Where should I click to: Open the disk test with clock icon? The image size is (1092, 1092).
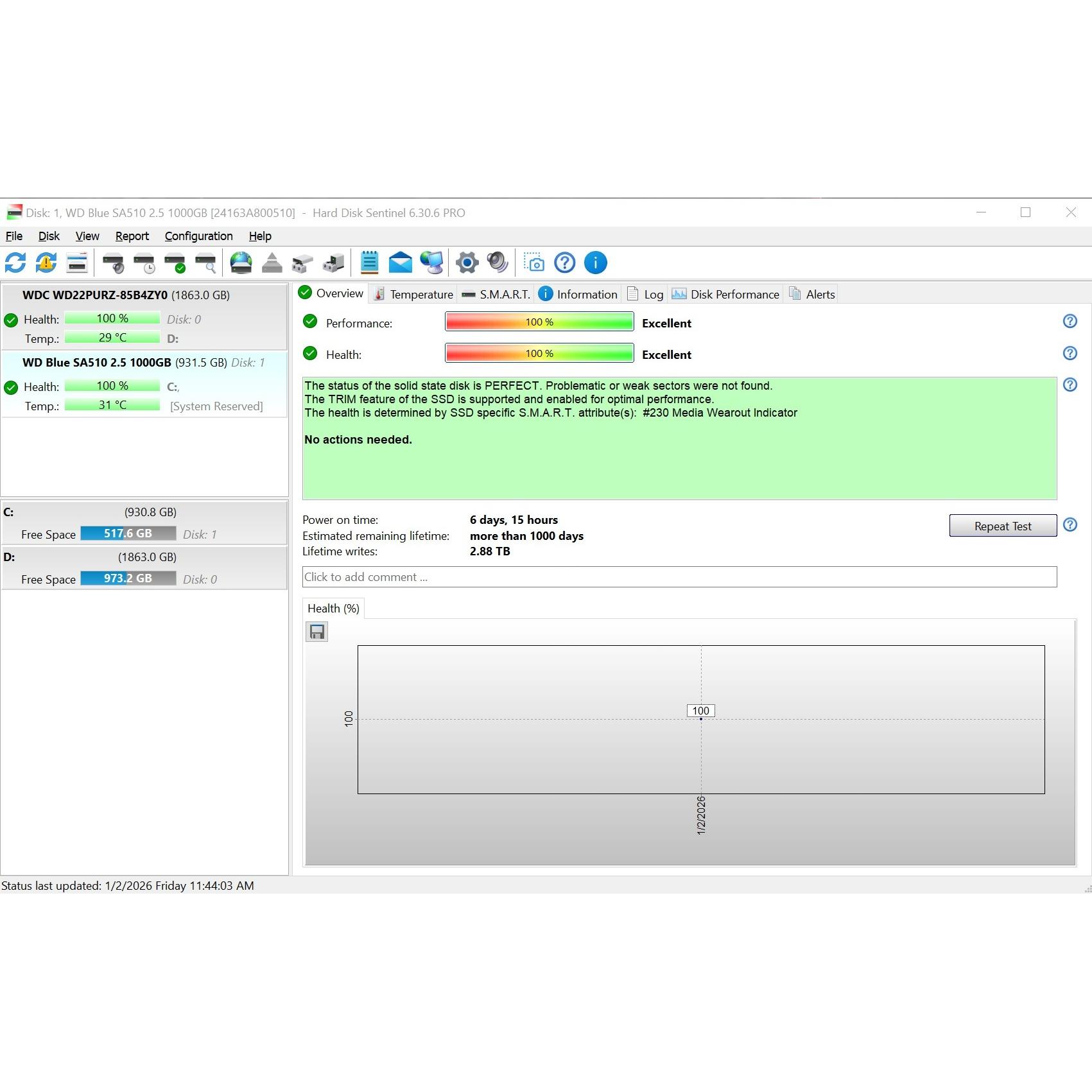(144, 263)
